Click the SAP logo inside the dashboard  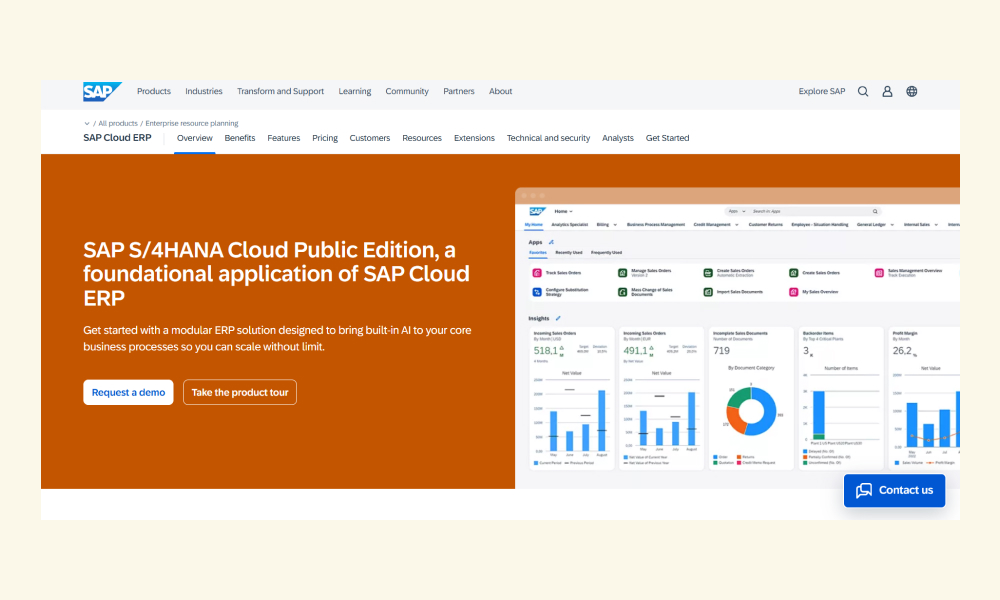click(537, 211)
